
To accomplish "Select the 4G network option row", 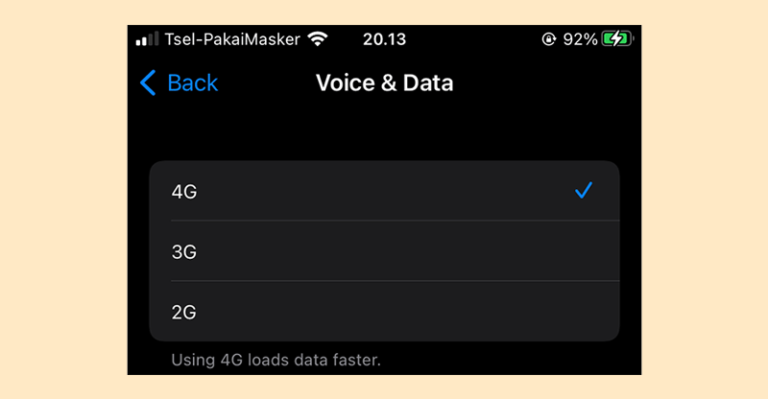I will pyautogui.click(x=384, y=191).
